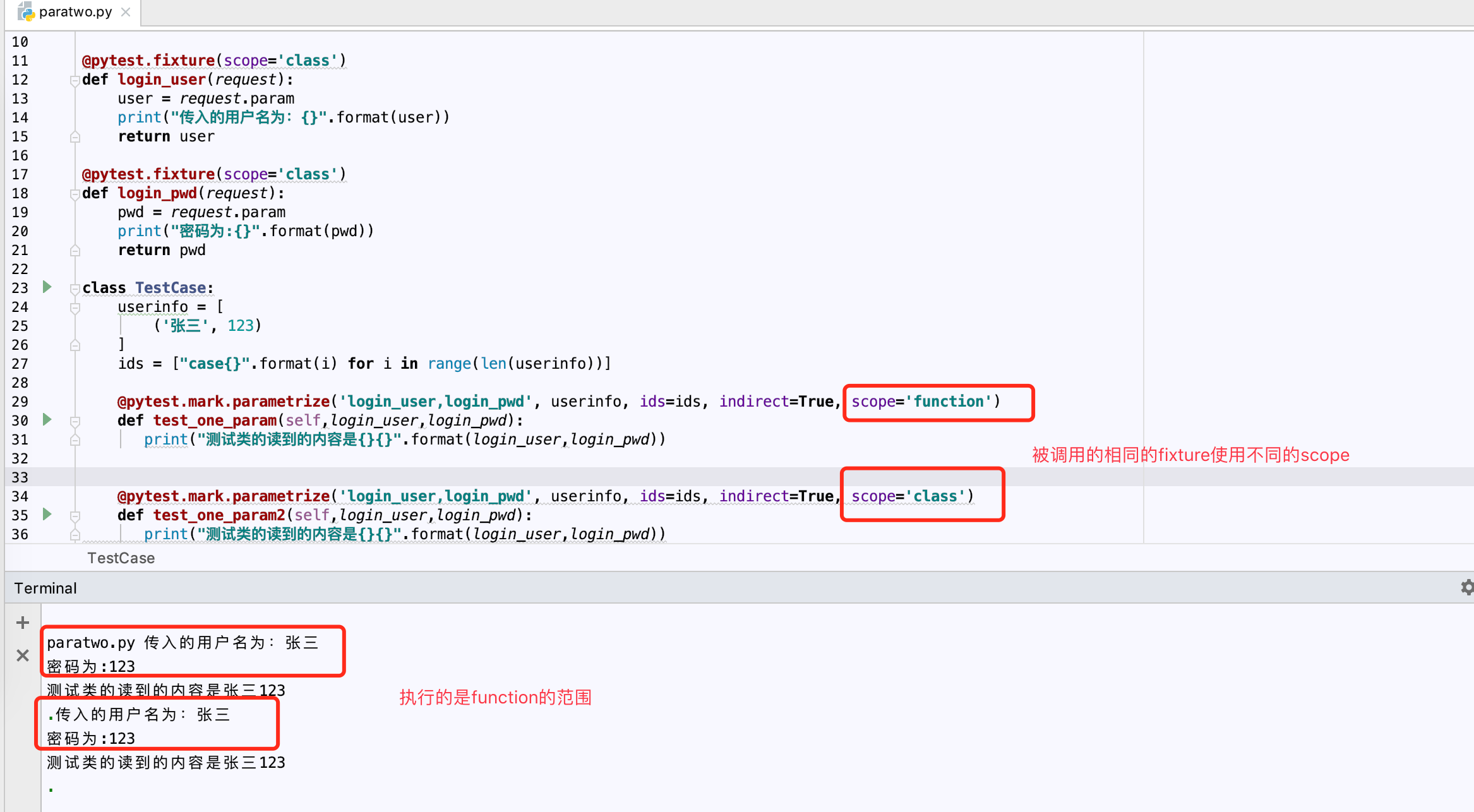Click line number 29 in the gutter
Image resolution: width=1474 pixels, height=812 pixels.
(20, 401)
